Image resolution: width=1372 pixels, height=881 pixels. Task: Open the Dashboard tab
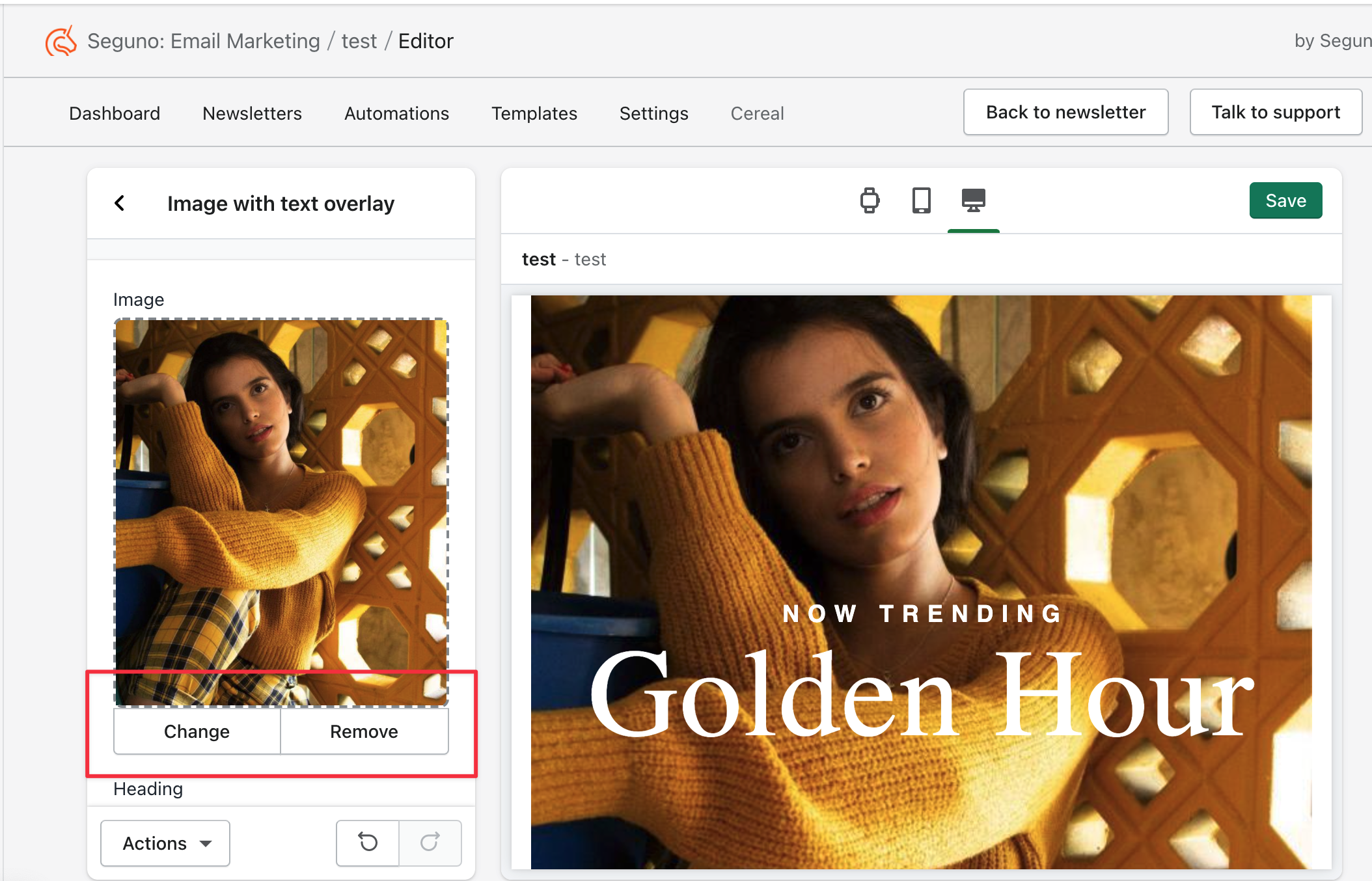(x=115, y=113)
